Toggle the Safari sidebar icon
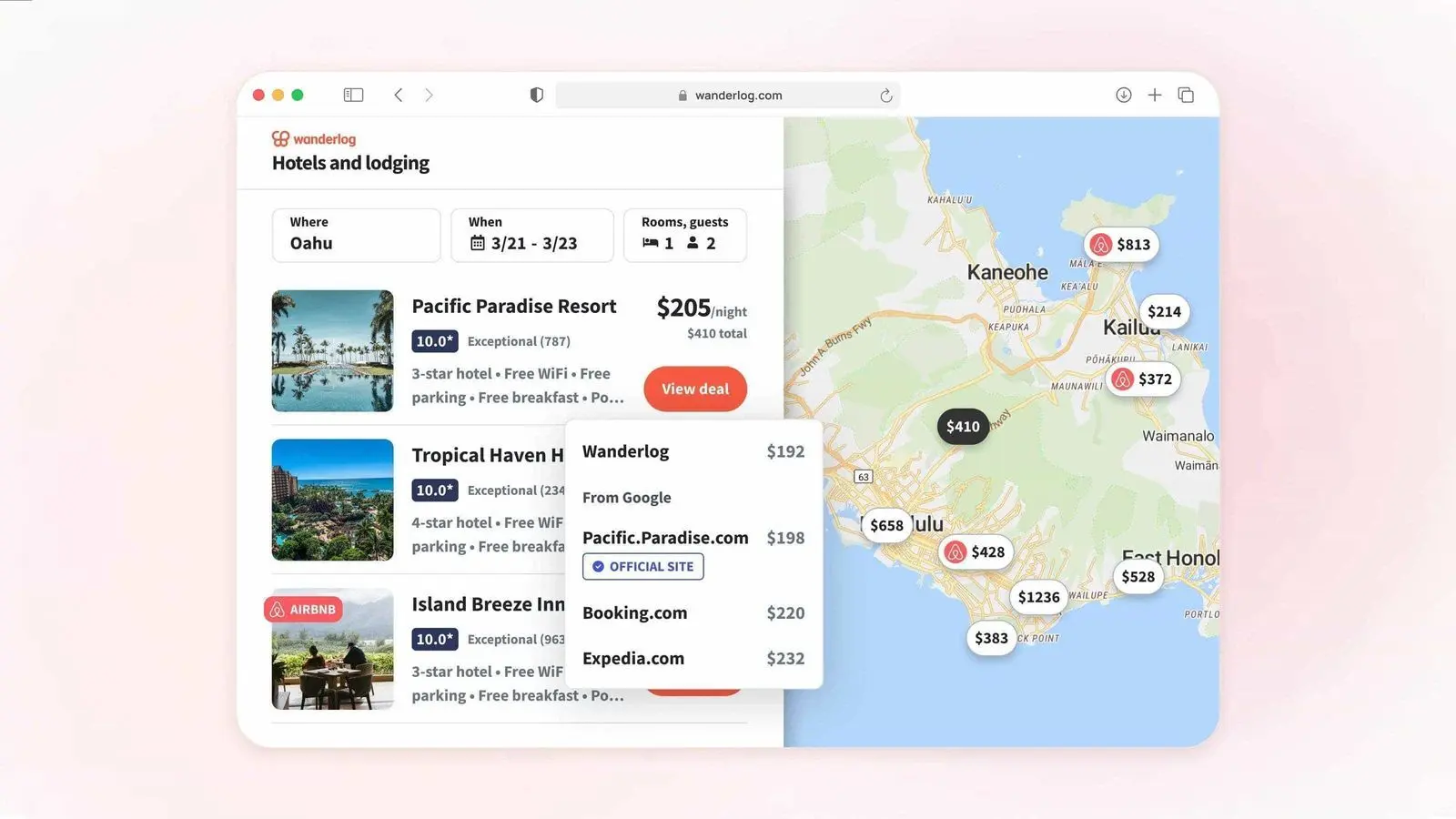 (353, 95)
